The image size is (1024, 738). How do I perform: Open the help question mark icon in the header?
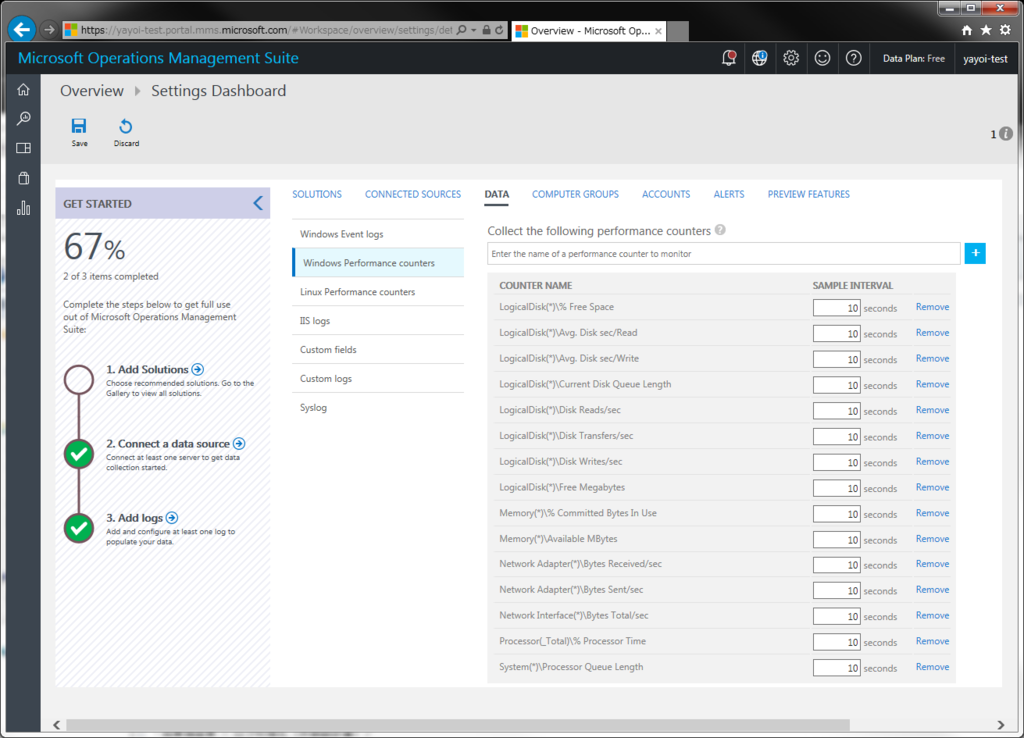[854, 58]
